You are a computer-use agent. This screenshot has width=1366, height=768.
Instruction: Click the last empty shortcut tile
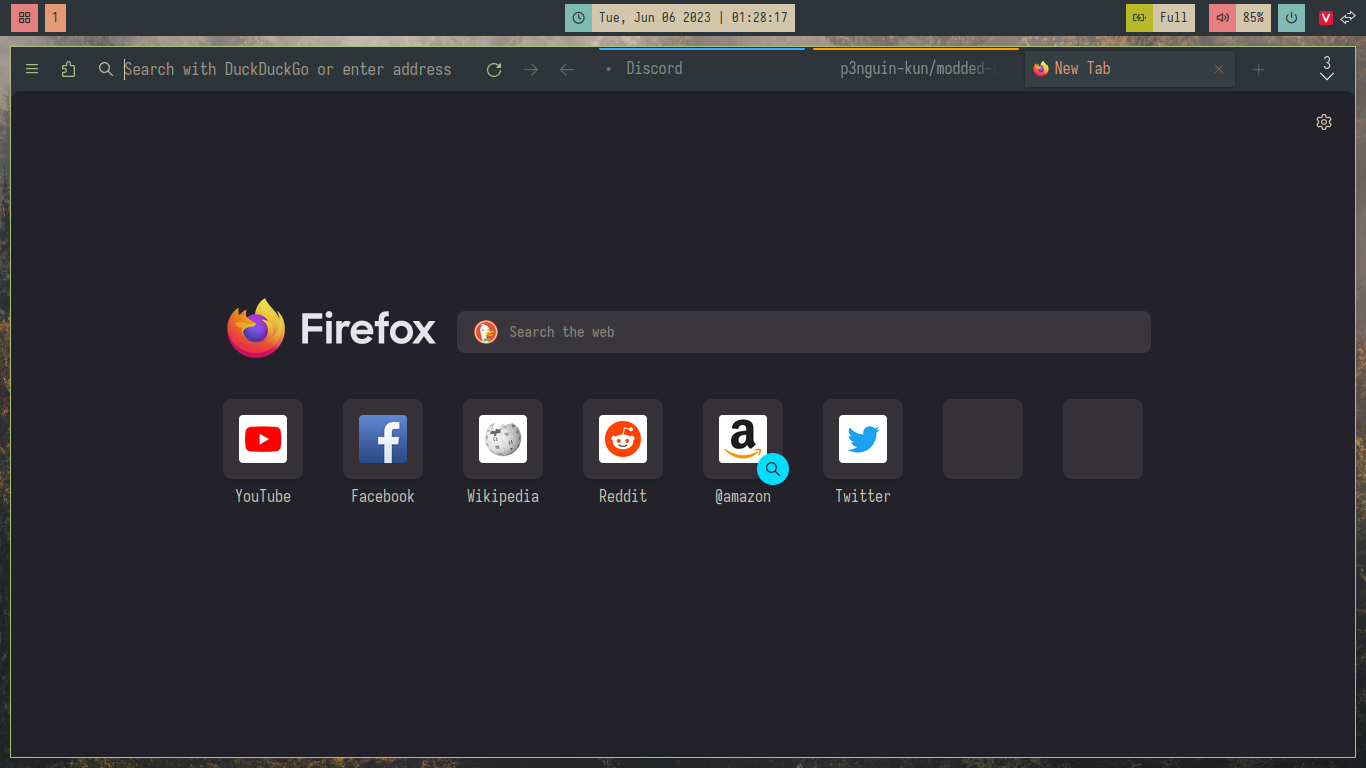coord(1103,439)
